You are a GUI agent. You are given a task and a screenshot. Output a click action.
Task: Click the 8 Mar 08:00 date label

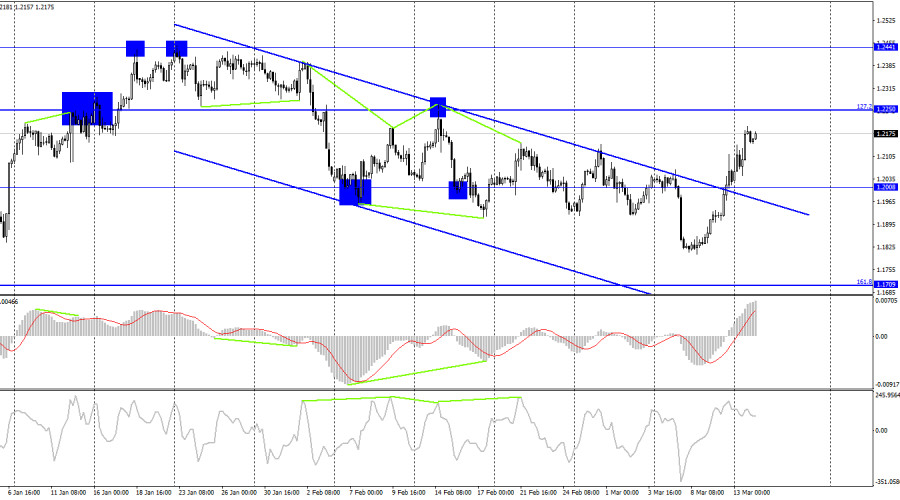[707, 493]
